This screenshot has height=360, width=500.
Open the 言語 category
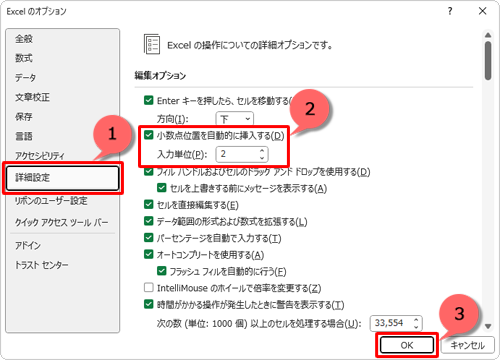(24, 136)
